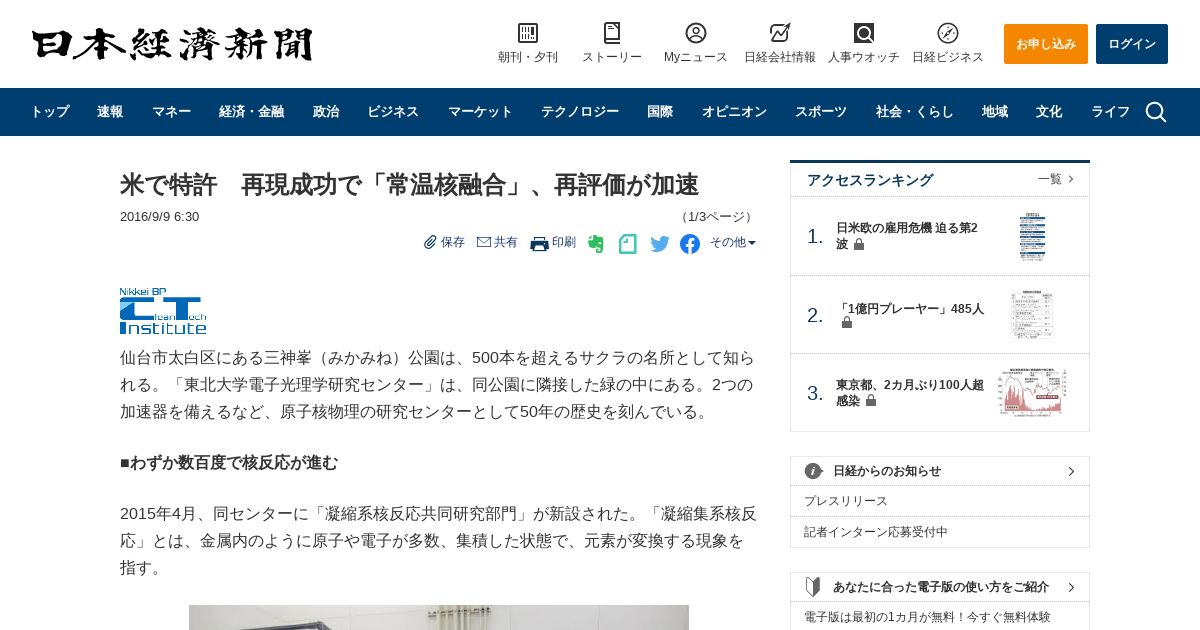The image size is (1200, 630).
Task: Share to the teal note icon
Action: (x=628, y=244)
